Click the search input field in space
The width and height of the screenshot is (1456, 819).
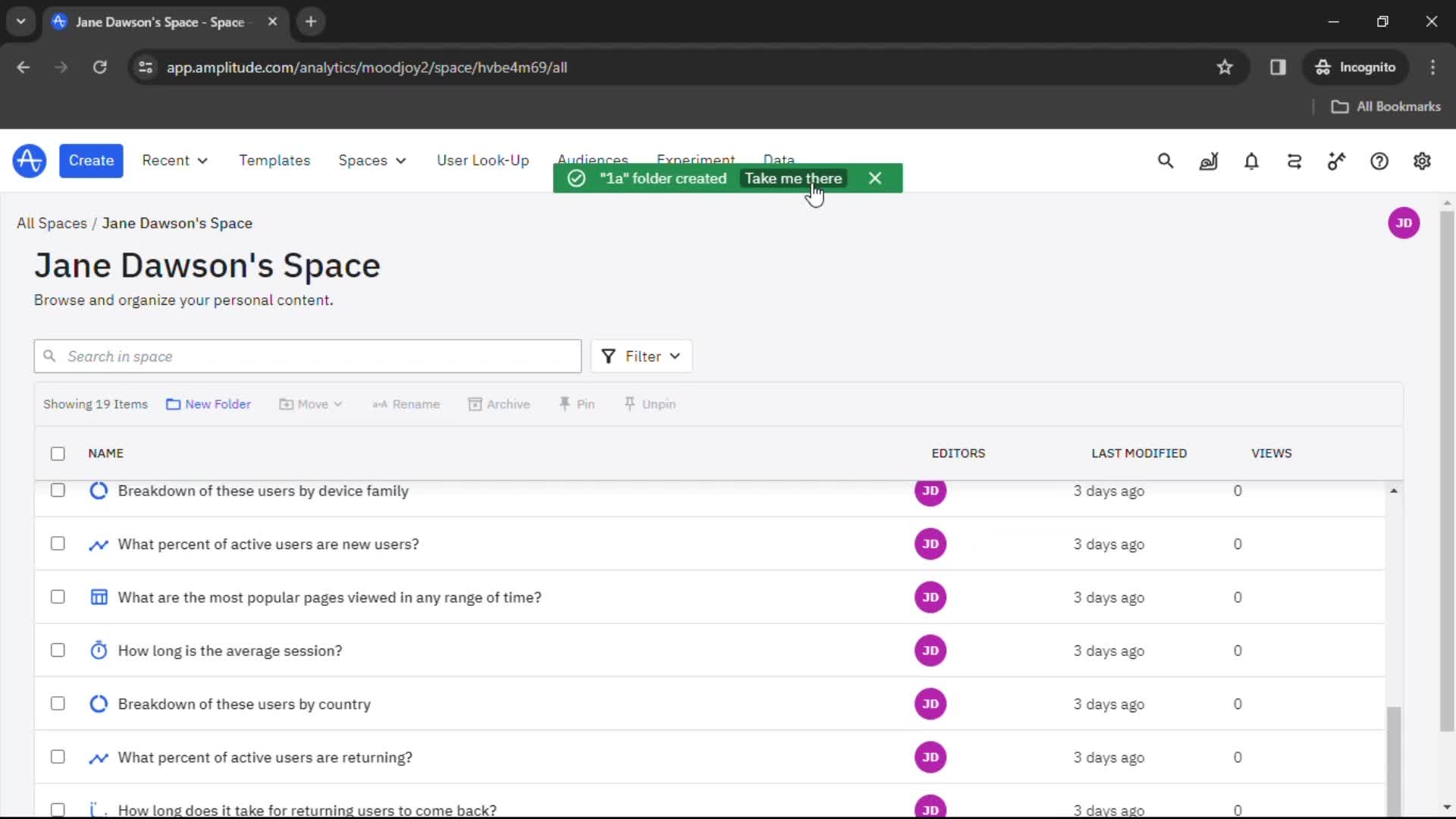point(307,356)
